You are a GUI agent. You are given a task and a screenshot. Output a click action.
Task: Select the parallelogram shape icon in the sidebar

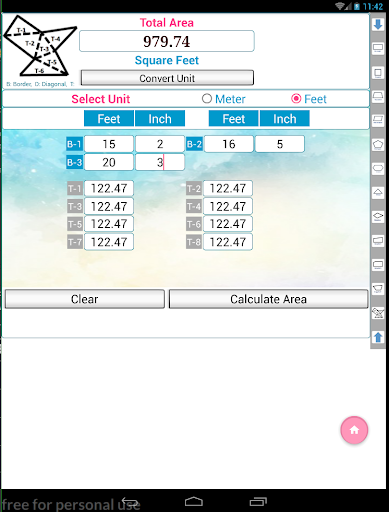coord(378,121)
